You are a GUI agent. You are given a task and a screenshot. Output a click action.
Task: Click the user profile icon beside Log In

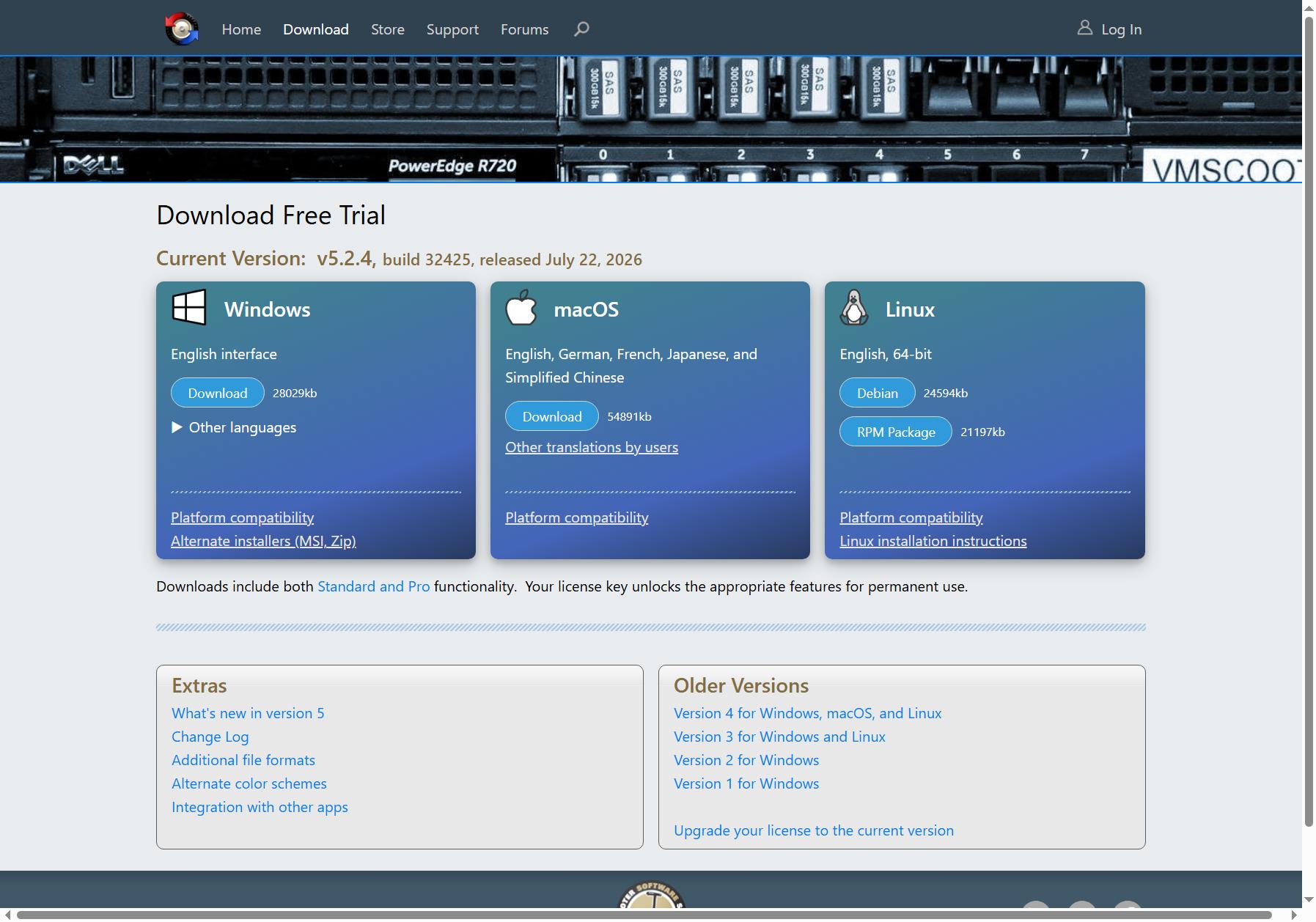coord(1084,28)
